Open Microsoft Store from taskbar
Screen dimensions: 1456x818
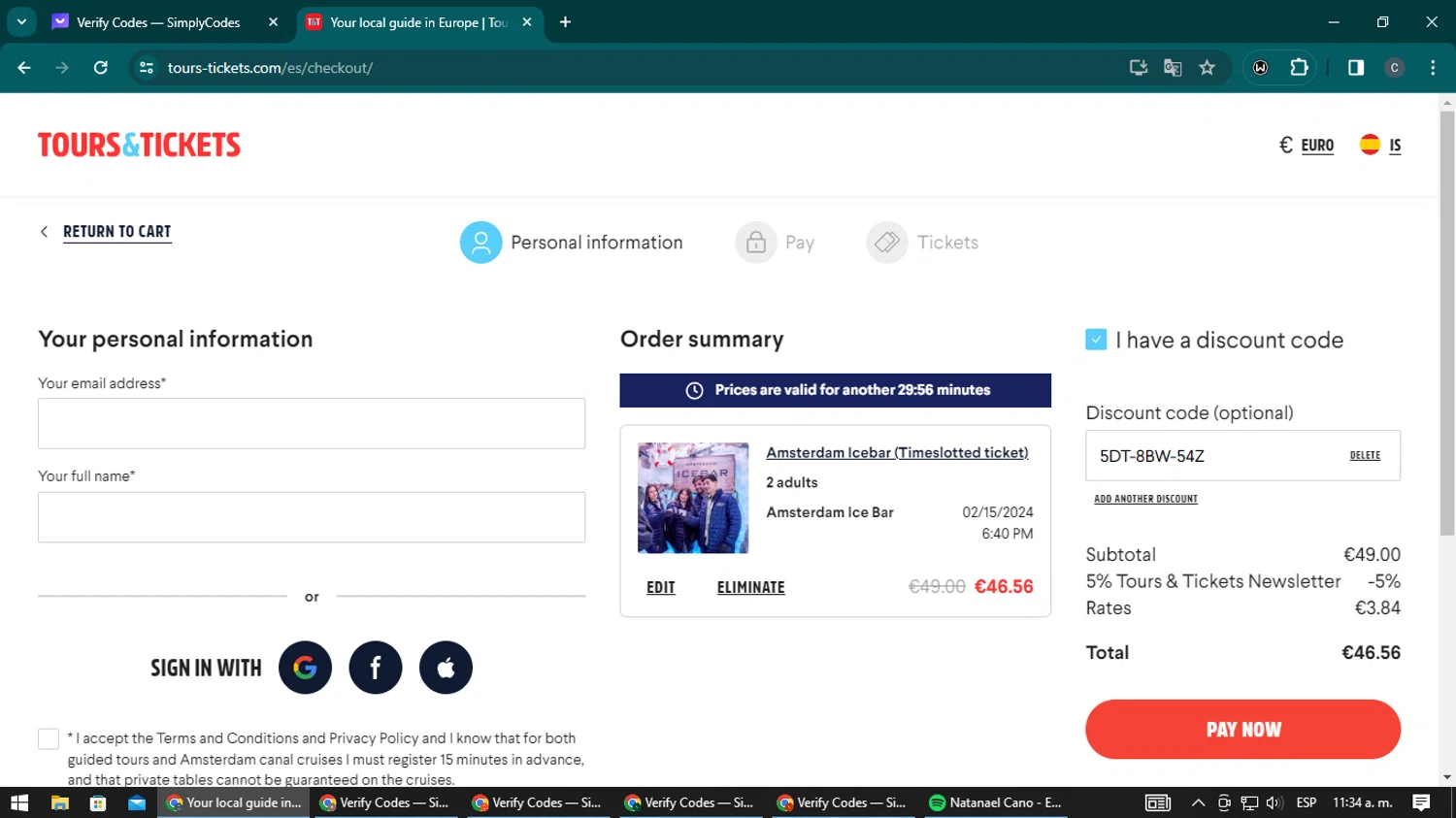(98, 802)
